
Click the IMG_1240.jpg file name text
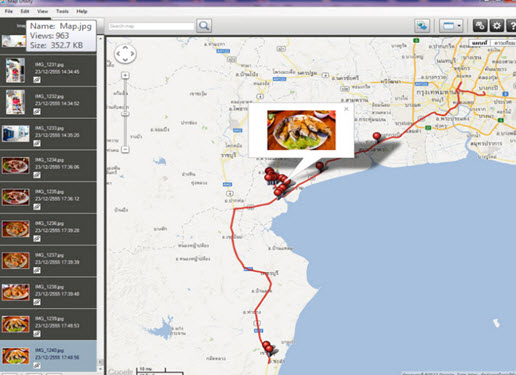(x=49, y=350)
